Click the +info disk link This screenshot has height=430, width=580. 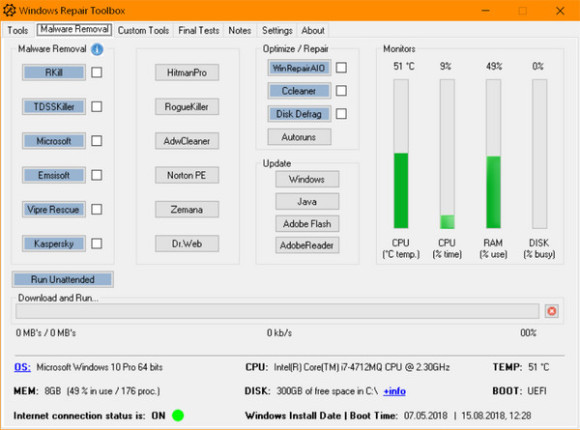(x=394, y=391)
